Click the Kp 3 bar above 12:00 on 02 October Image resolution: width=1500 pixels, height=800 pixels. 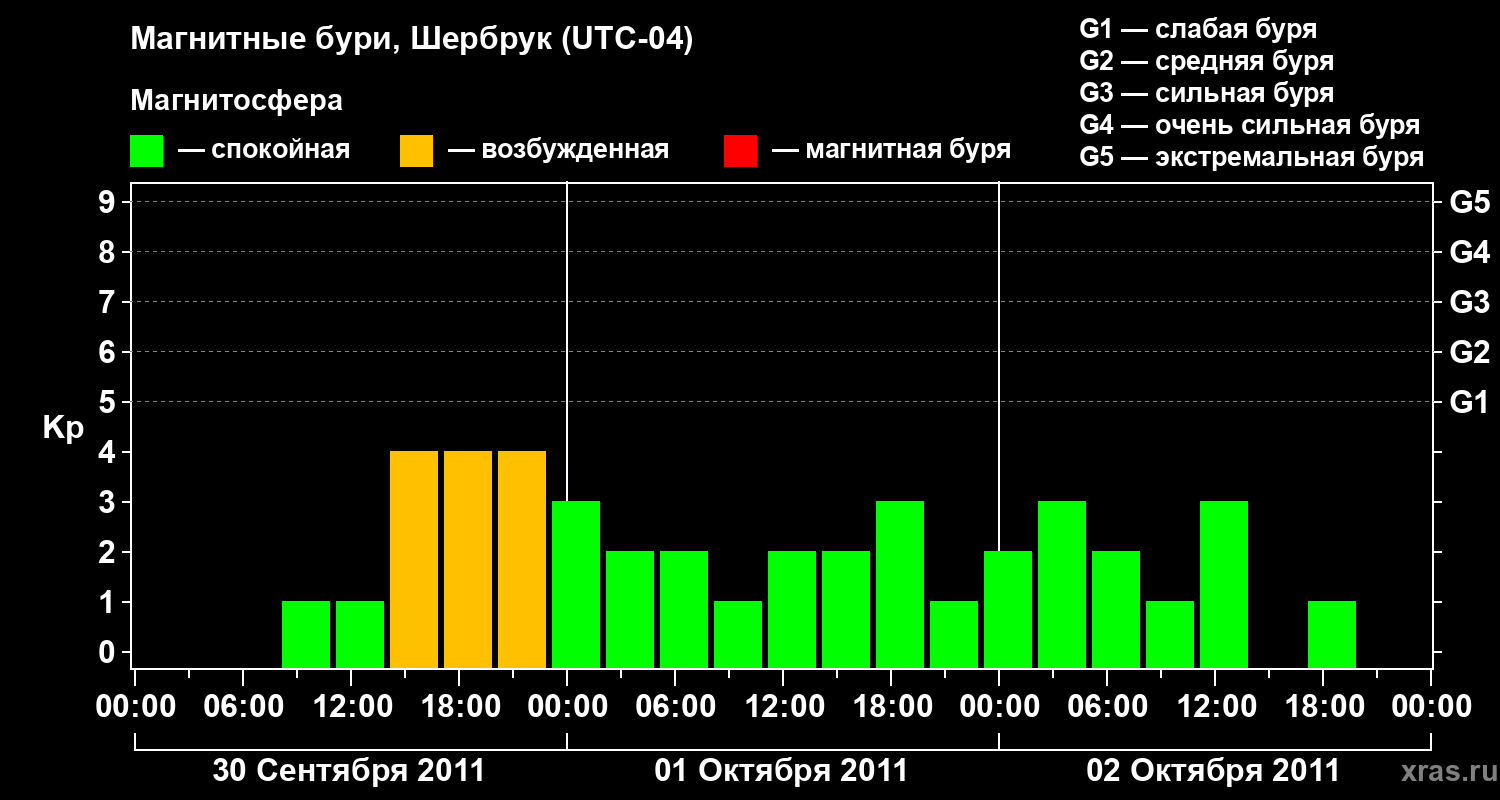click(1224, 584)
